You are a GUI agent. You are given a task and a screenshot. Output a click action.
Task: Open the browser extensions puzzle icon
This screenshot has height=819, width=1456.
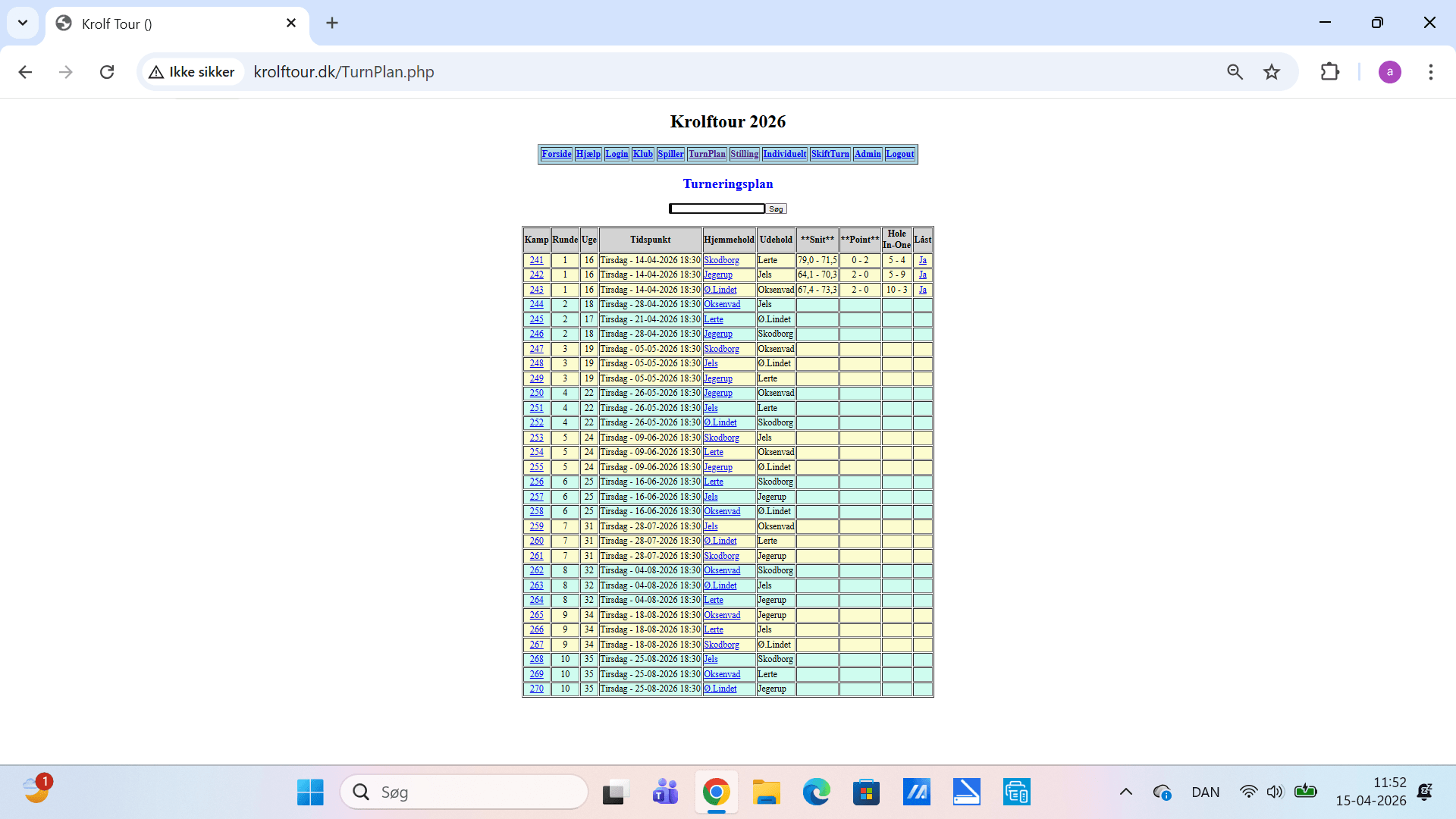pos(1330,72)
